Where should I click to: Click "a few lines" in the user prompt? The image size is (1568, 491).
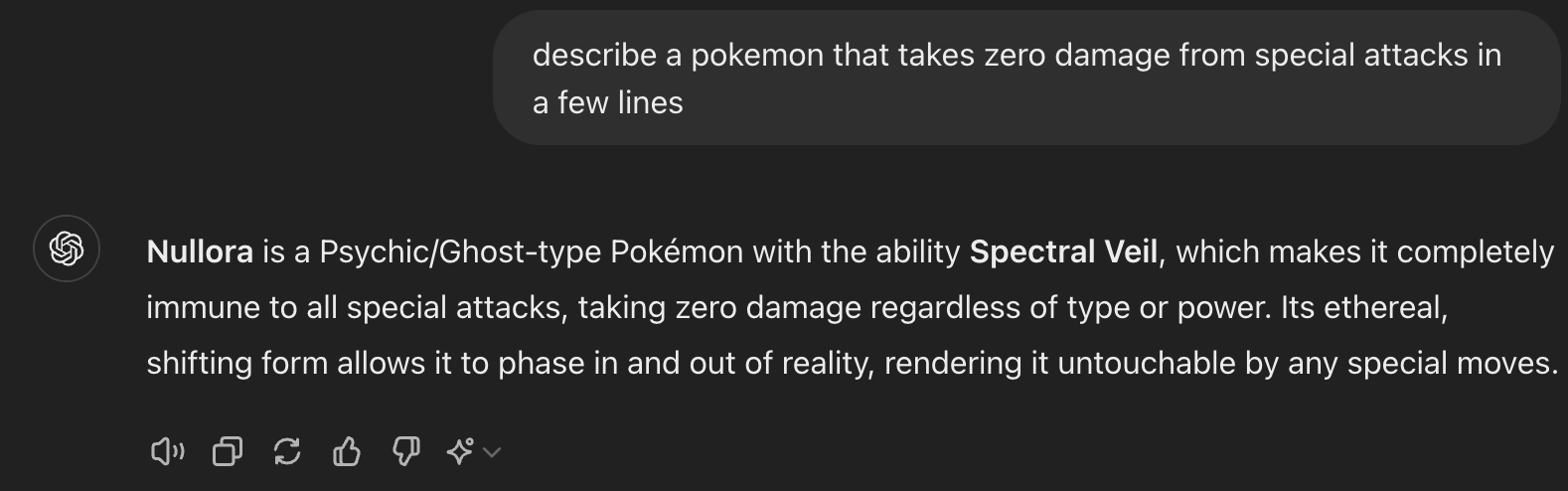(608, 102)
